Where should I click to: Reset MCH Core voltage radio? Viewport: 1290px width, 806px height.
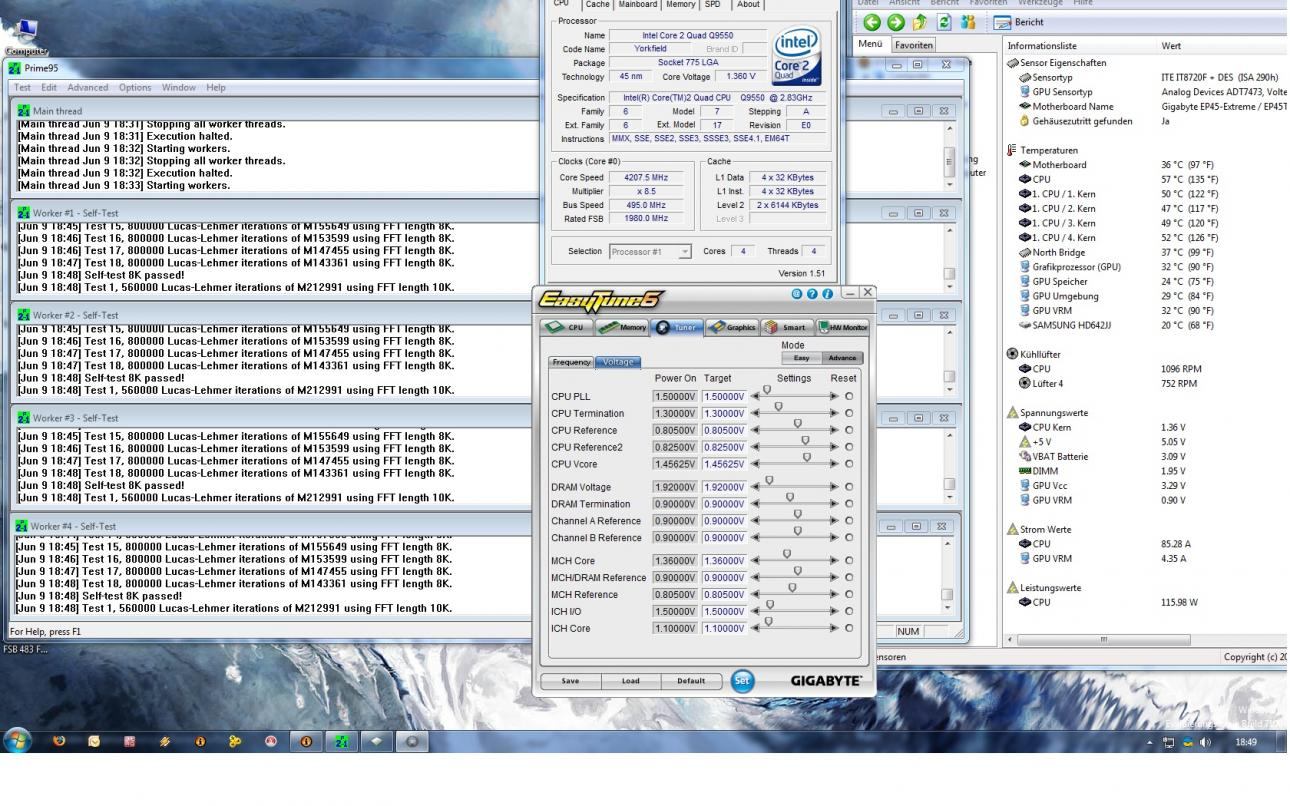(849, 561)
